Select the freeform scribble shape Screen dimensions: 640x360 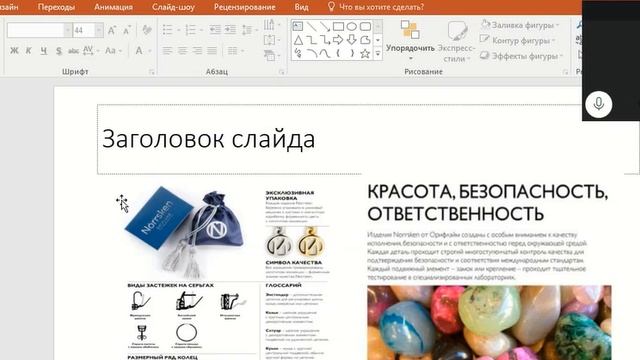[x=298, y=53]
